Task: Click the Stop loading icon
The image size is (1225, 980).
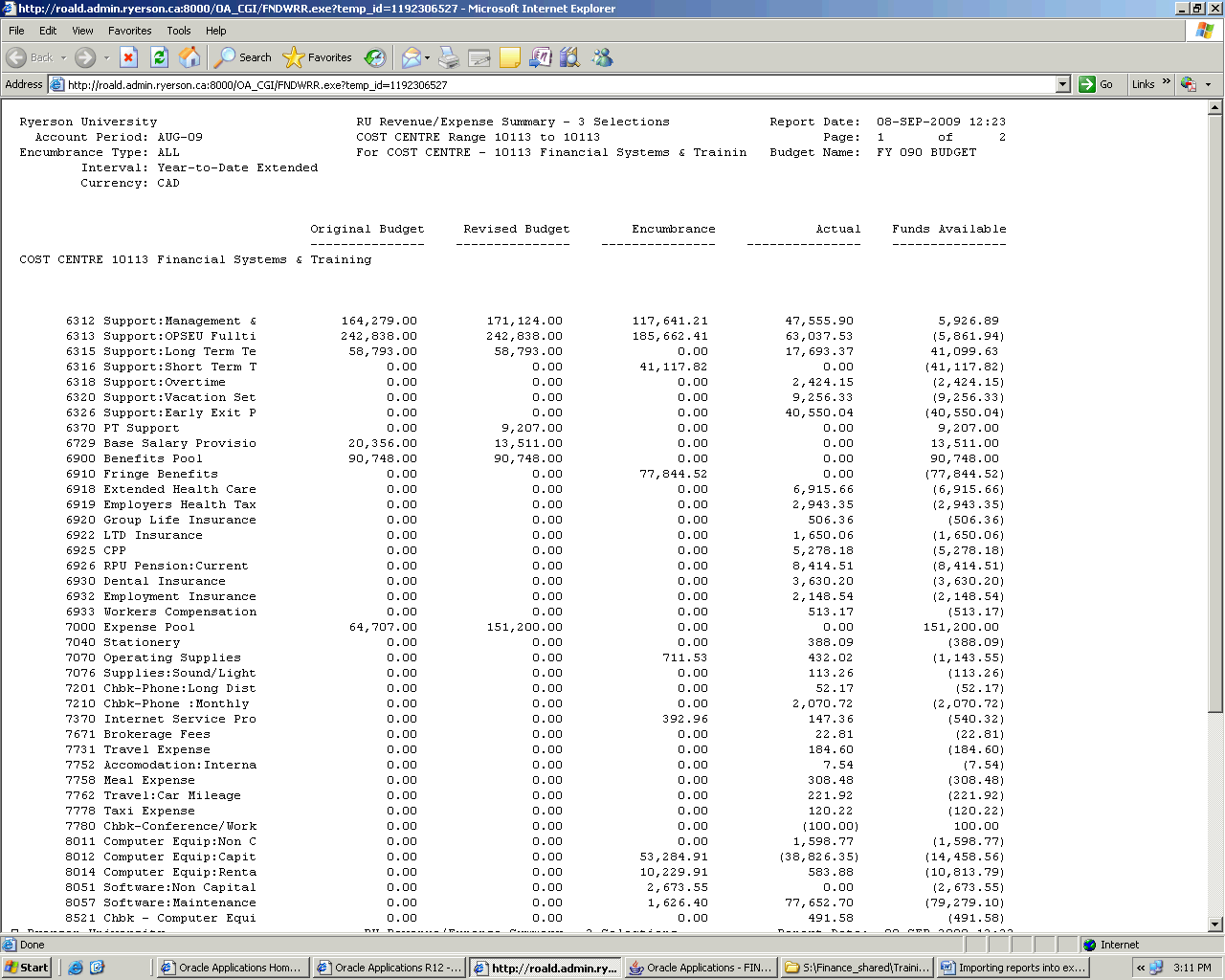Action: [x=129, y=57]
